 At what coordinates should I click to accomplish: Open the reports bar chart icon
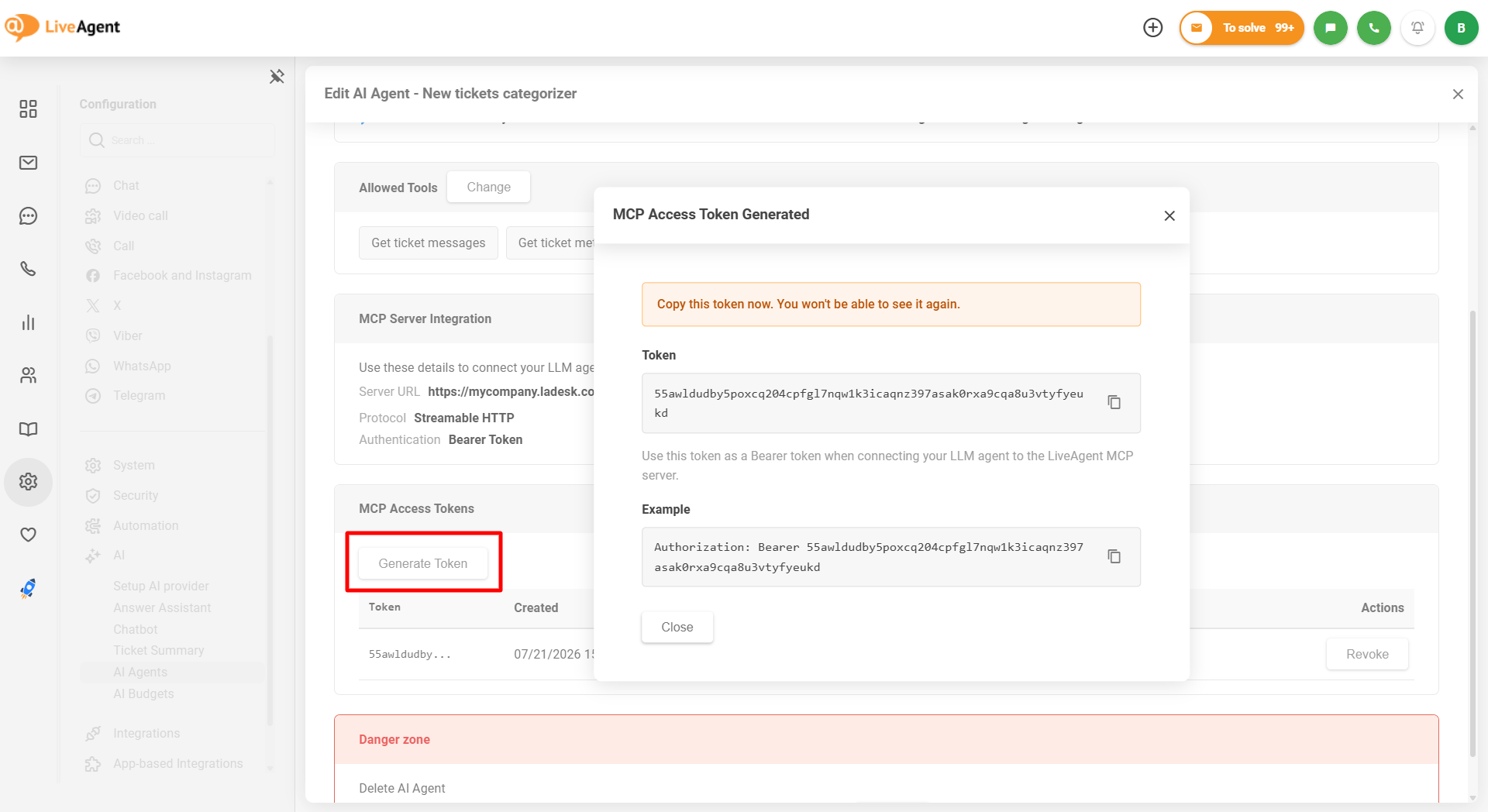pos(28,322)
